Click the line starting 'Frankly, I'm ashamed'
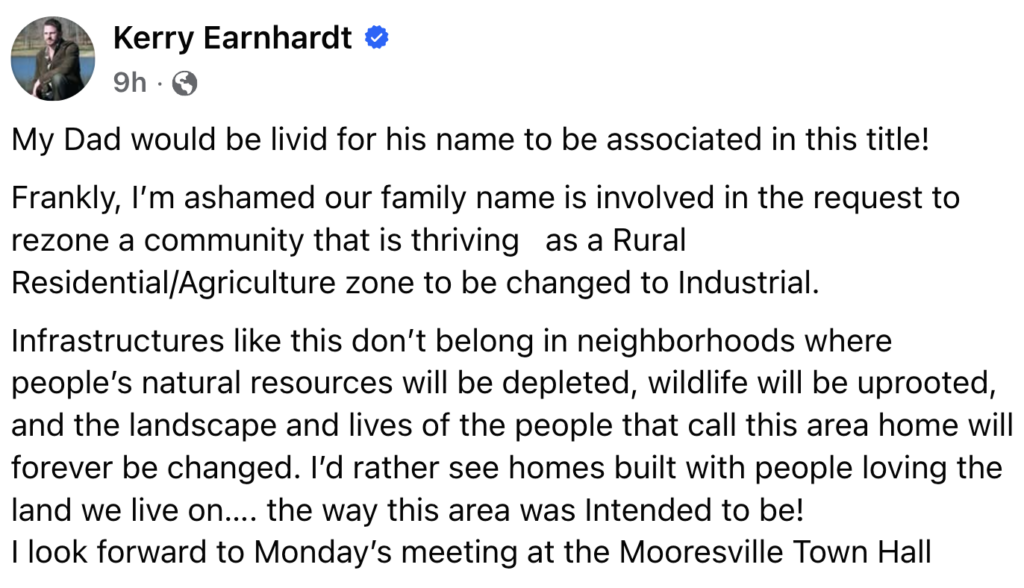Viewport: 1024px width, 588px height. pyautogui.click(x=485, y=198)
